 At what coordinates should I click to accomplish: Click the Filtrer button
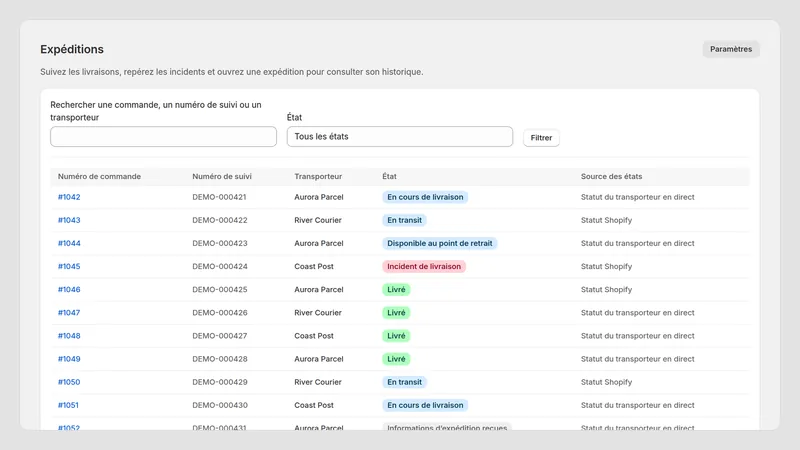[x=541, y=138]
